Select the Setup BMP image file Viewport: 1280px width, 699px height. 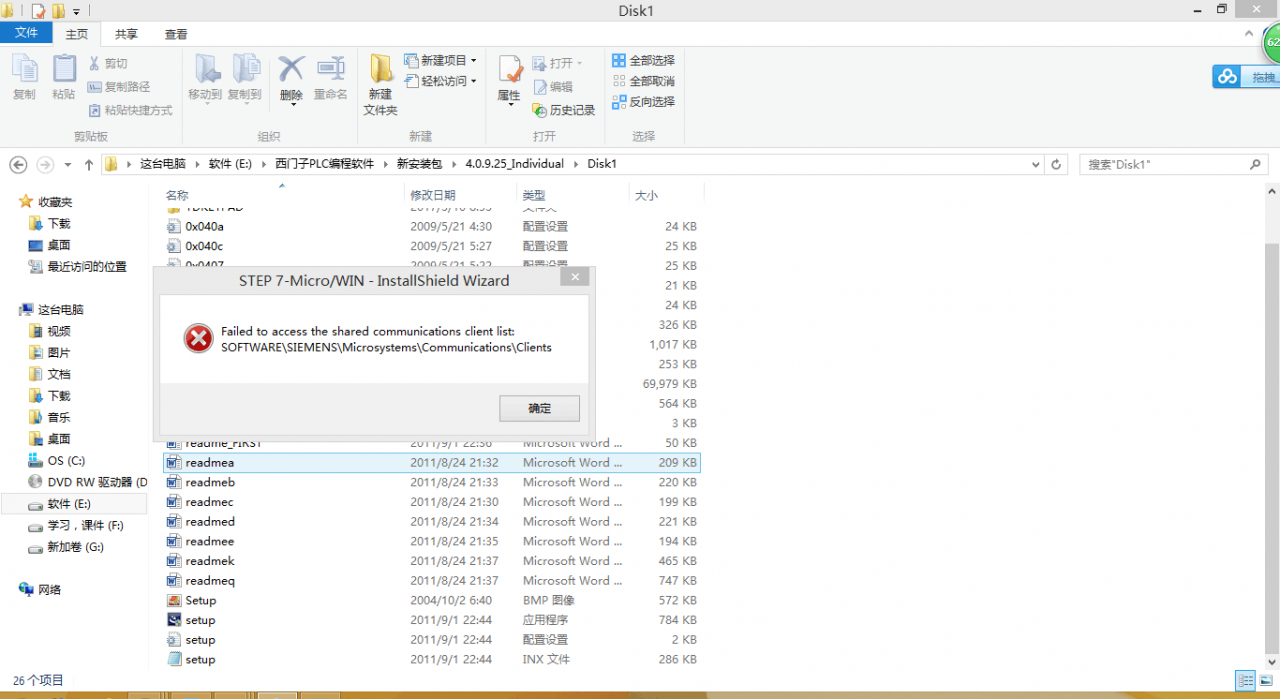click(431, 600)
